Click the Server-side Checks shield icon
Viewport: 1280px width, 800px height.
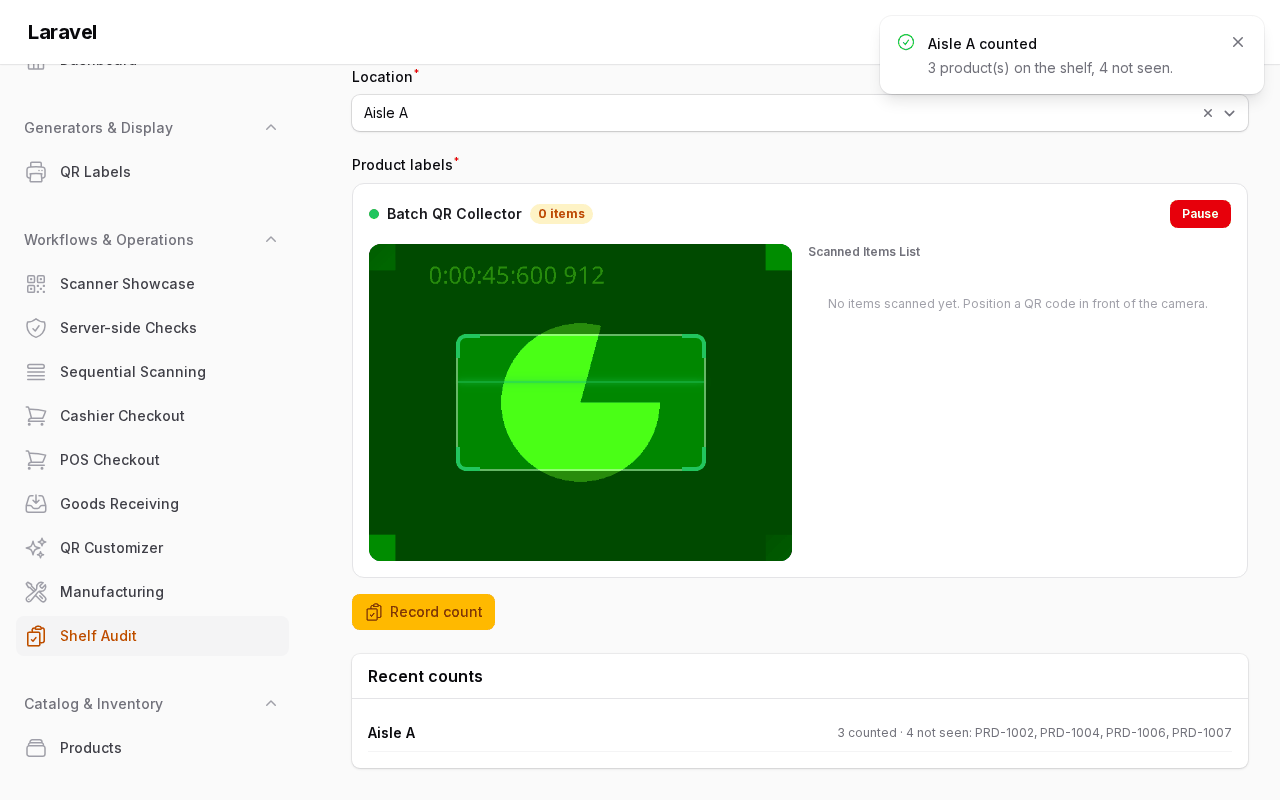(x=36, y=328)
